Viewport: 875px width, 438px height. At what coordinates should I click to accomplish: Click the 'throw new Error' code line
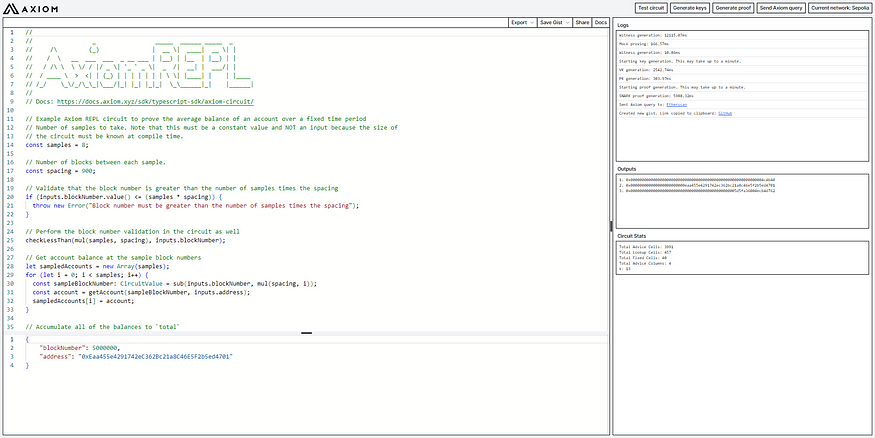(x=195, y=205)
